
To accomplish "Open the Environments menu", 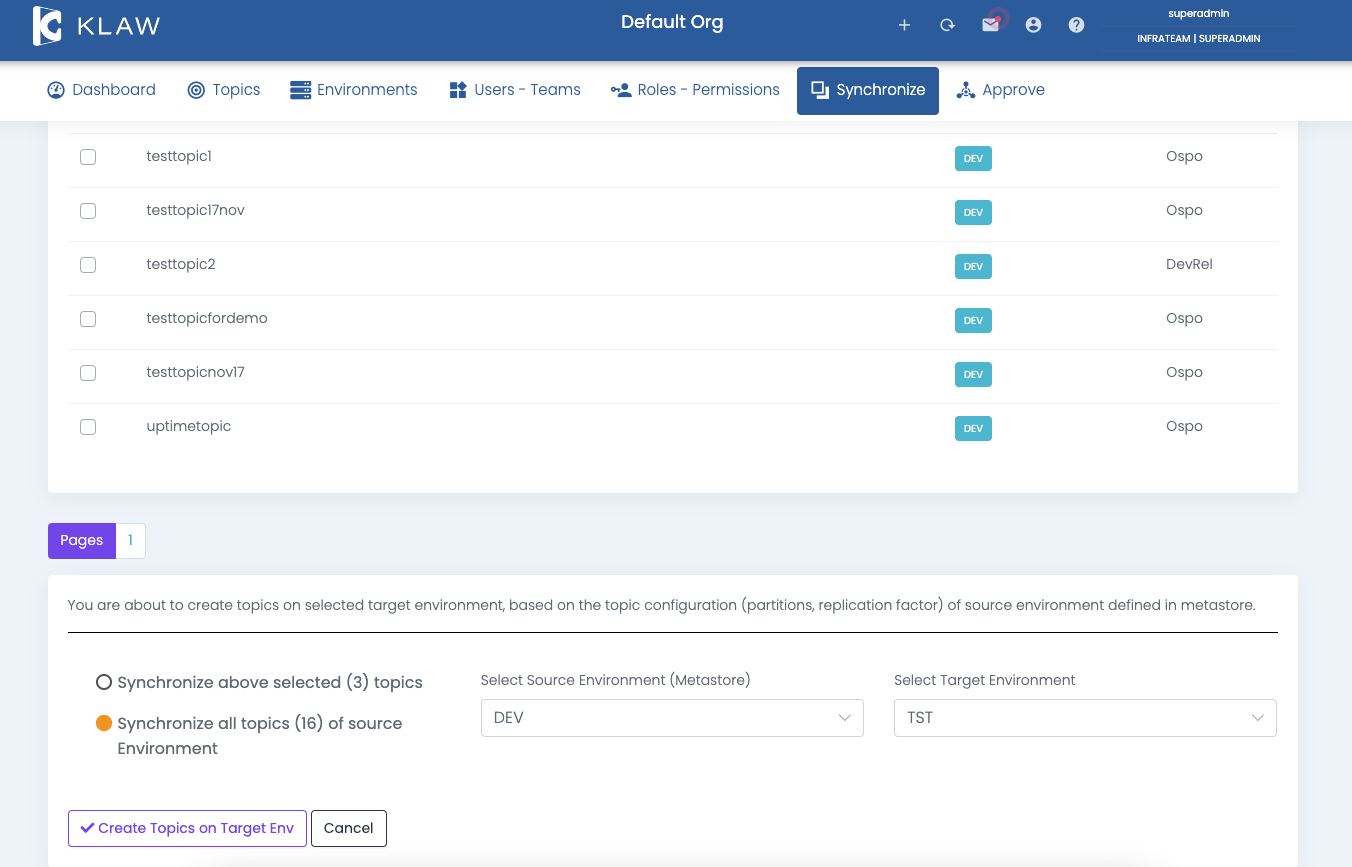I will 354,90.
